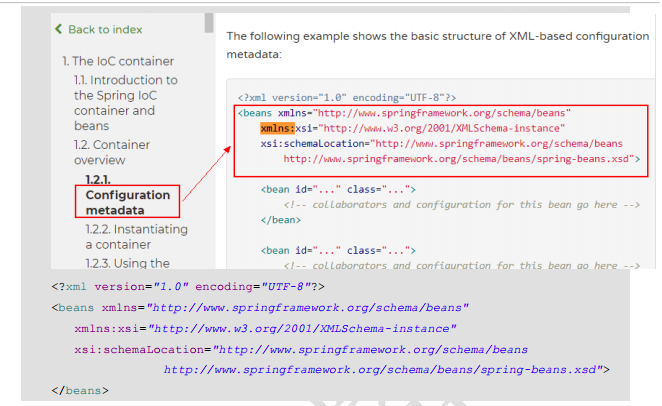
Task: Click the closing </bean> tag
Action: click(281, 220)
